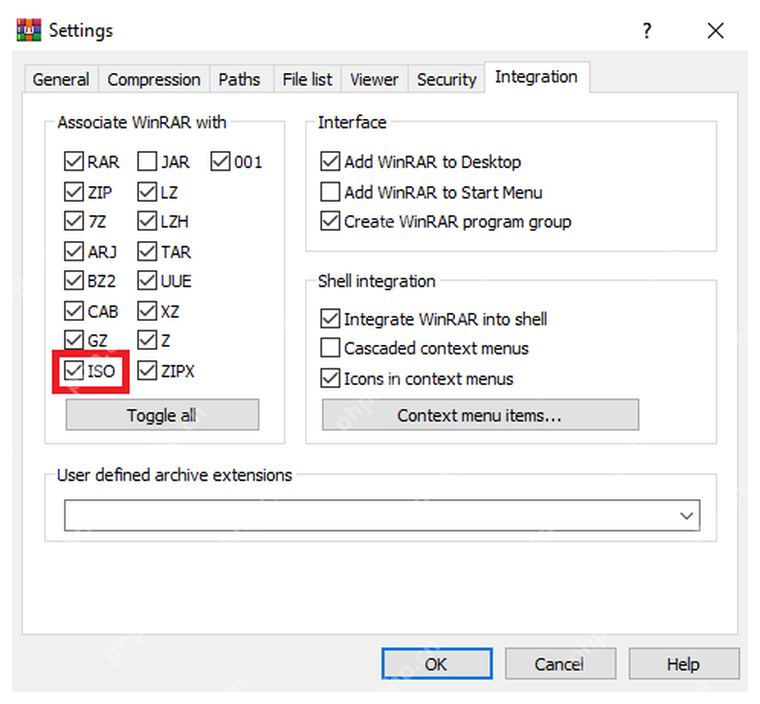
Task: Open the Compression tab
Action: click(154, 80)
